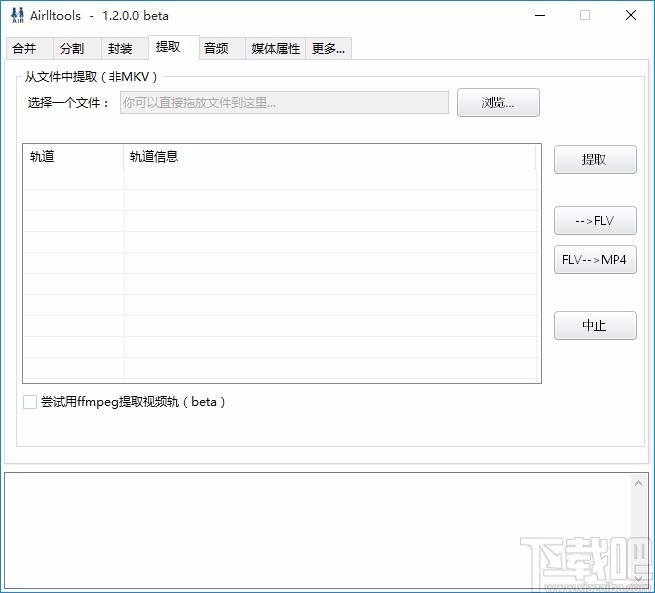Stop processing with the 中止 button
This screenshot has width=655, height=593.
(595, 325)
